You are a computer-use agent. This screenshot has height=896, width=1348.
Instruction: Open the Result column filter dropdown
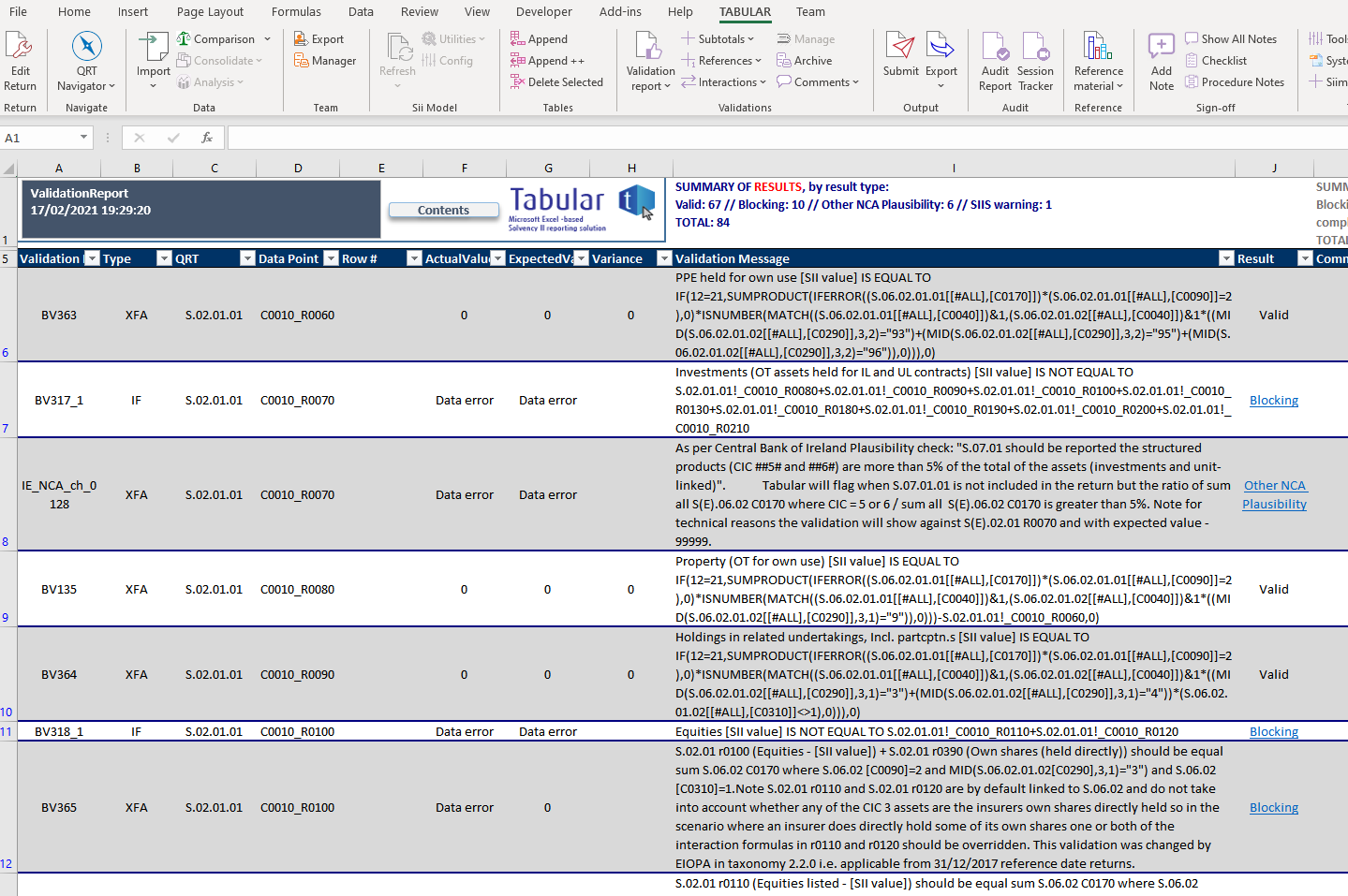(1305, 258)
